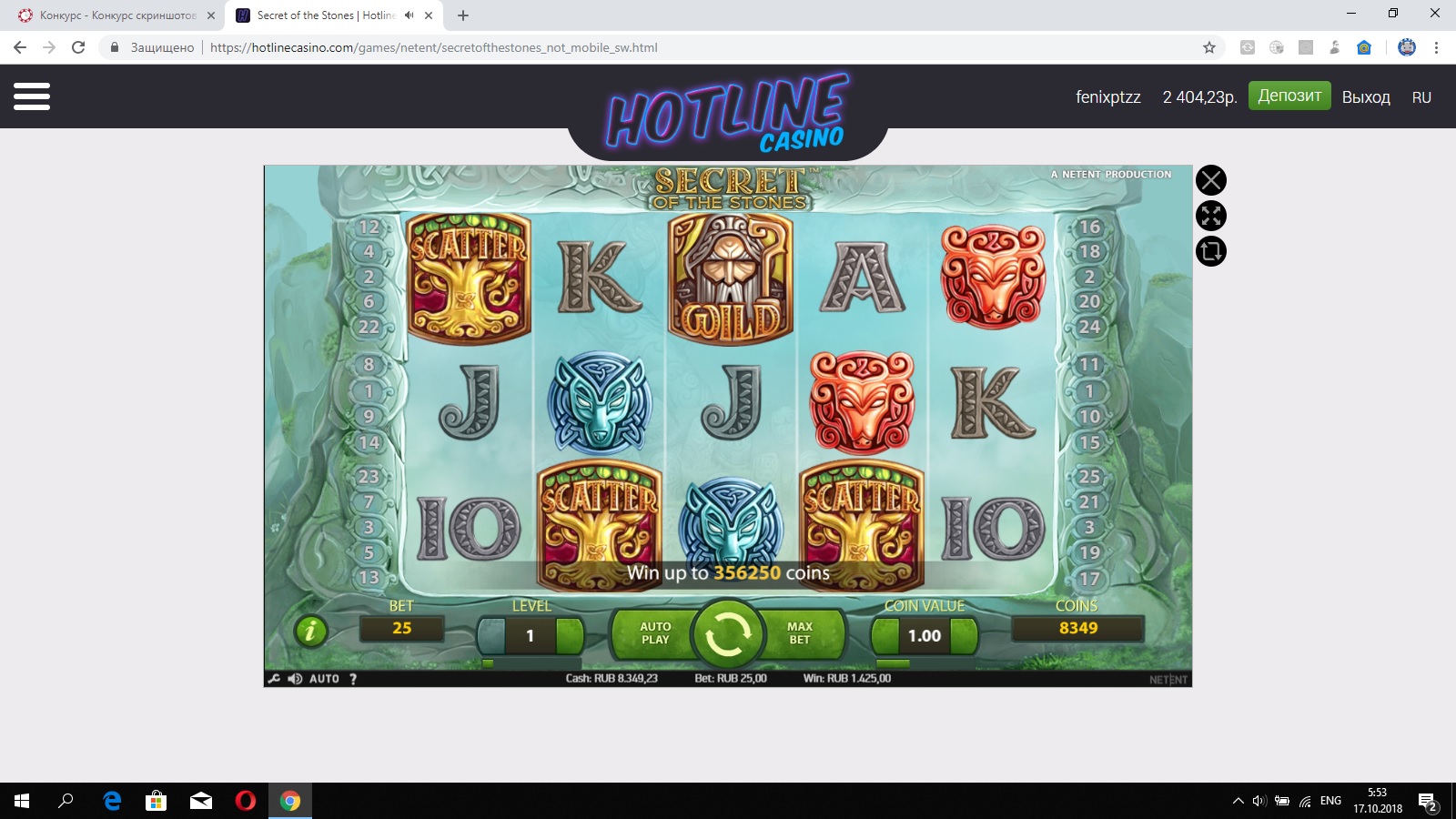Click the MAX BET button
The image size is (1456, 819).
(x=801, y=633)
